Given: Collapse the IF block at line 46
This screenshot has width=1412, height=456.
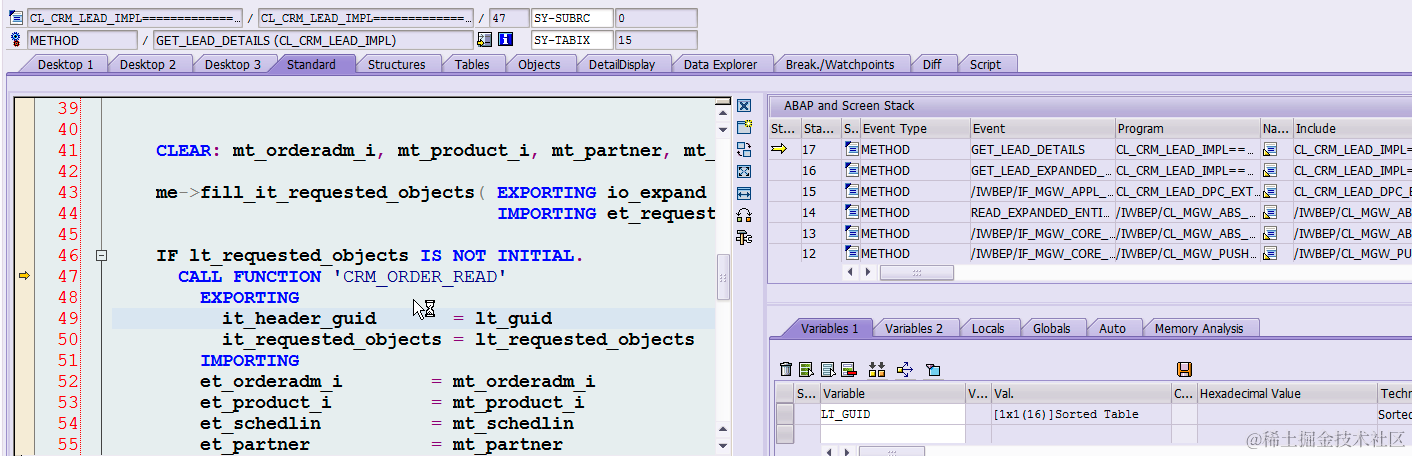Looking at the screenshot, I should (101, 256).
